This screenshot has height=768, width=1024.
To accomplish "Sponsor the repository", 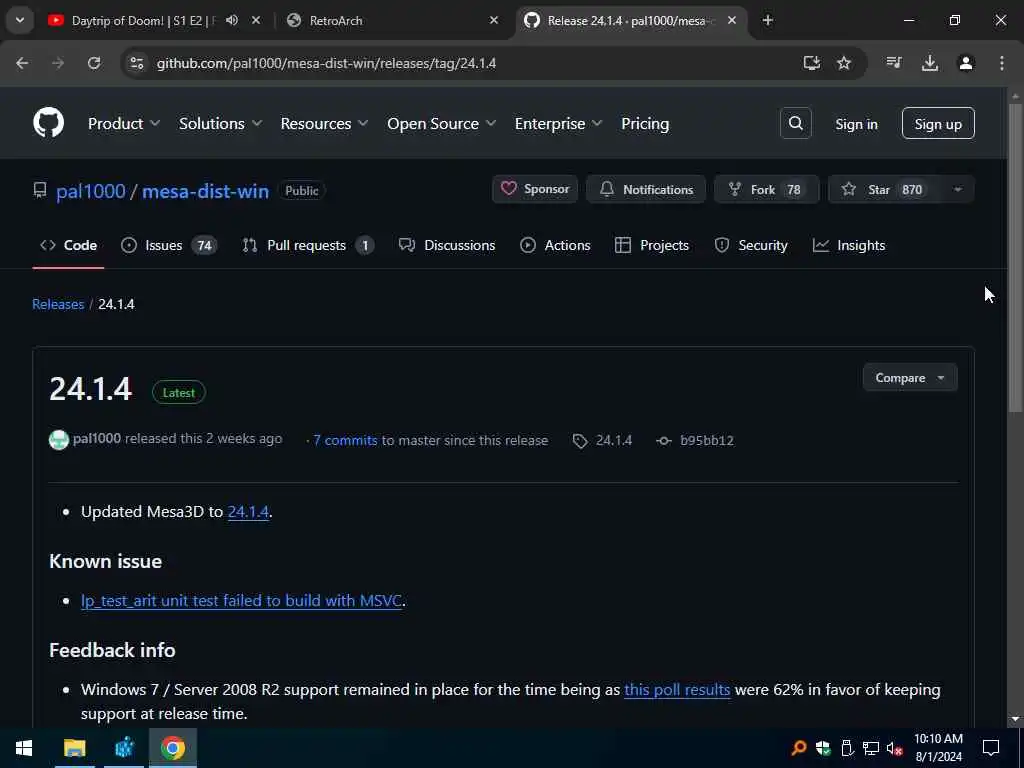I will pyautogui.click(x=535, y=189).
